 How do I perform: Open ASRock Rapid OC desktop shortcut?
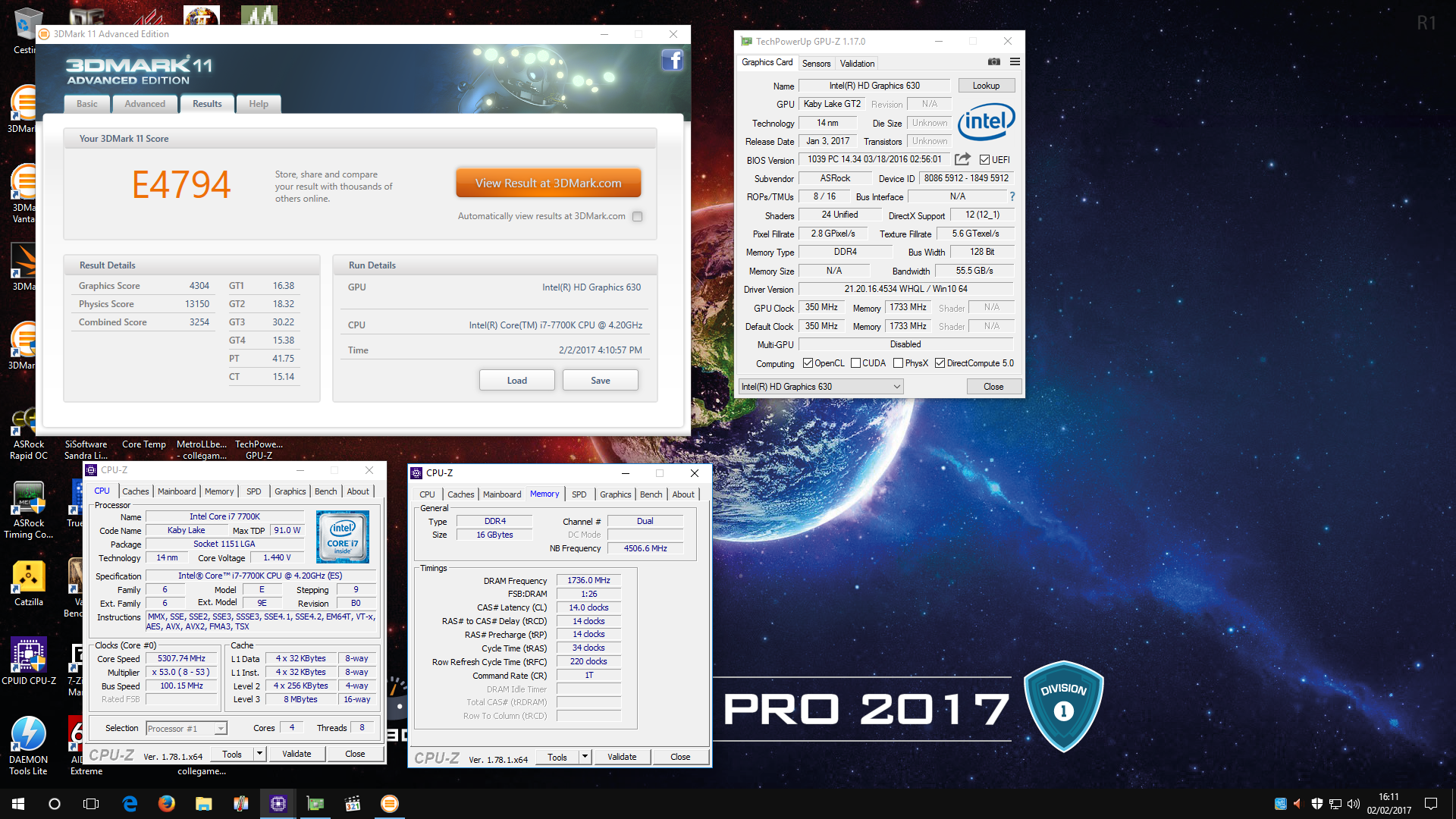tap(29, 434)
